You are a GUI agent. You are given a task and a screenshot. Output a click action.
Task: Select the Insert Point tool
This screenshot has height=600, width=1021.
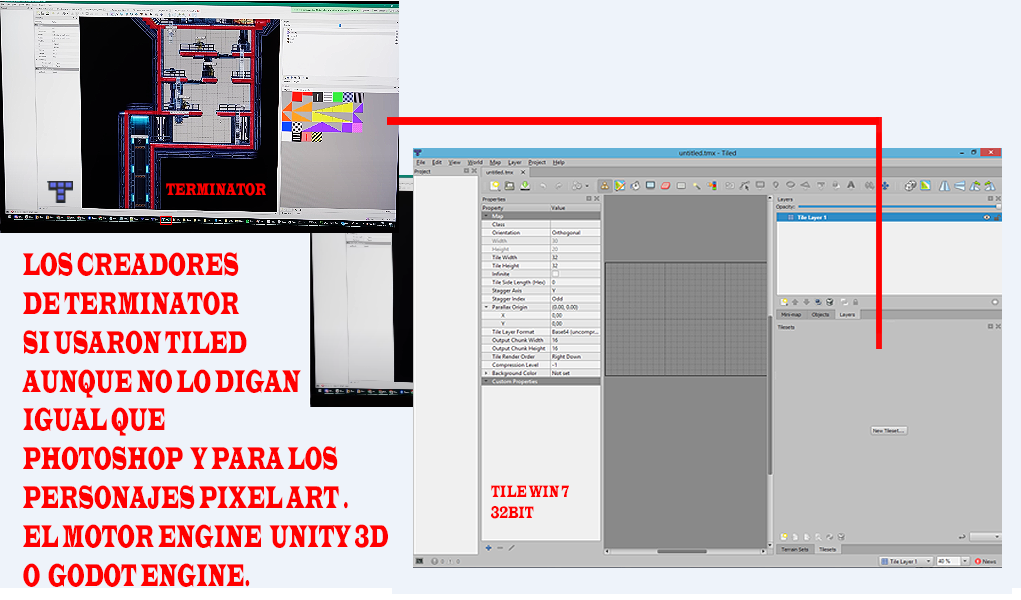tap(776, 185)
